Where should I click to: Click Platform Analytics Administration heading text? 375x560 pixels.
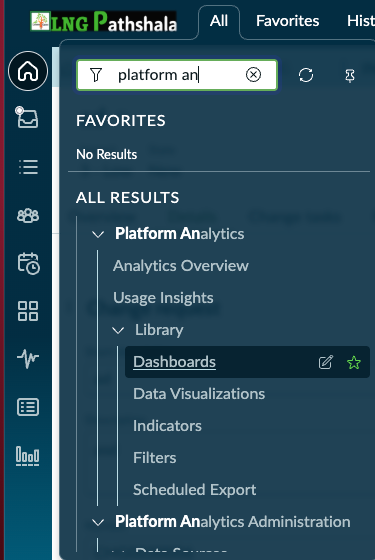click(x=232, y=522)
